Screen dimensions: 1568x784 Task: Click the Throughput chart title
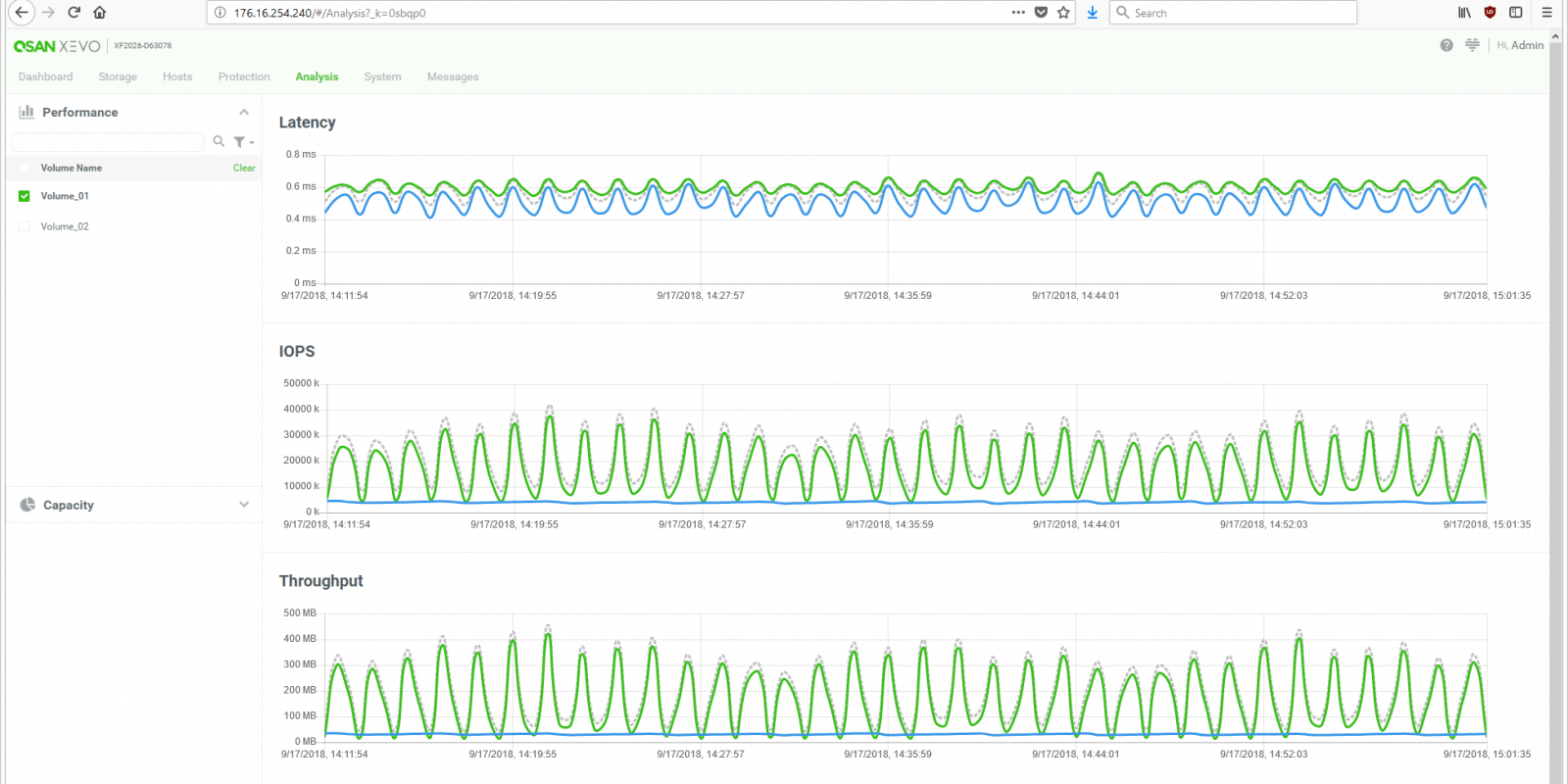[320, 581]
